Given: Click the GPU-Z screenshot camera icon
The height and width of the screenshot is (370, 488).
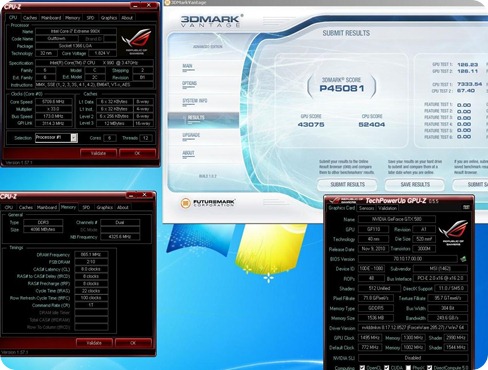Looking at the screenshot, I should tap(466, 207).
